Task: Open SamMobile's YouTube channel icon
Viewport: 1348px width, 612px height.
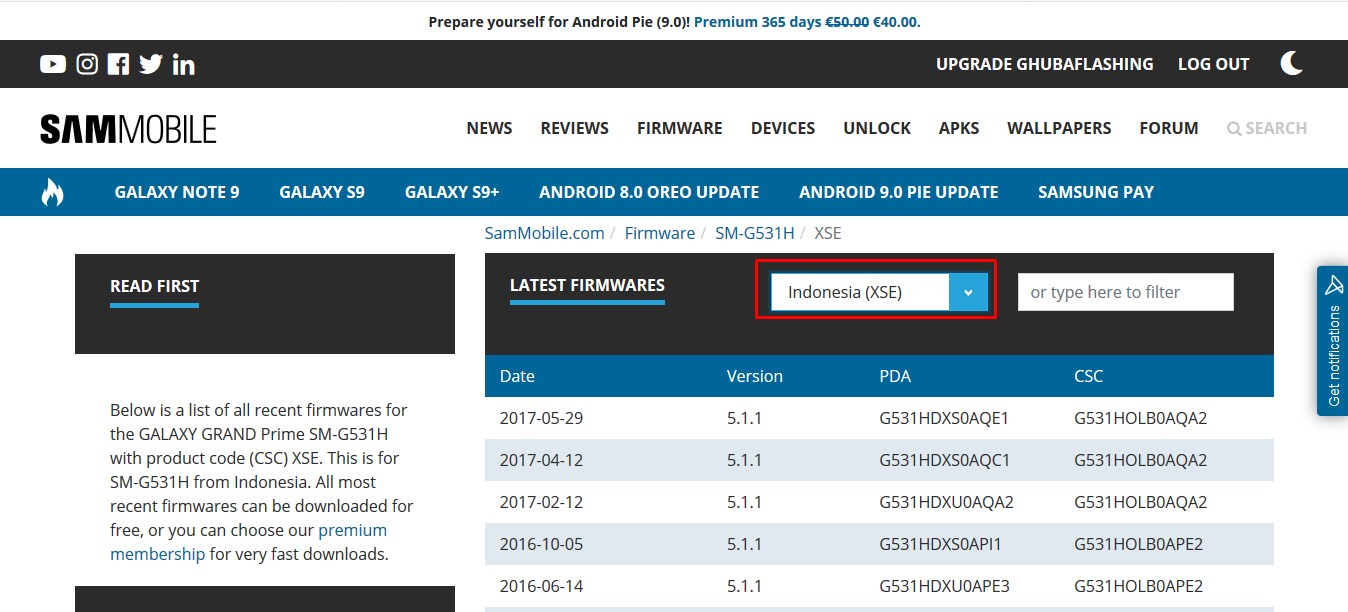Action: (x=51, y=63)
